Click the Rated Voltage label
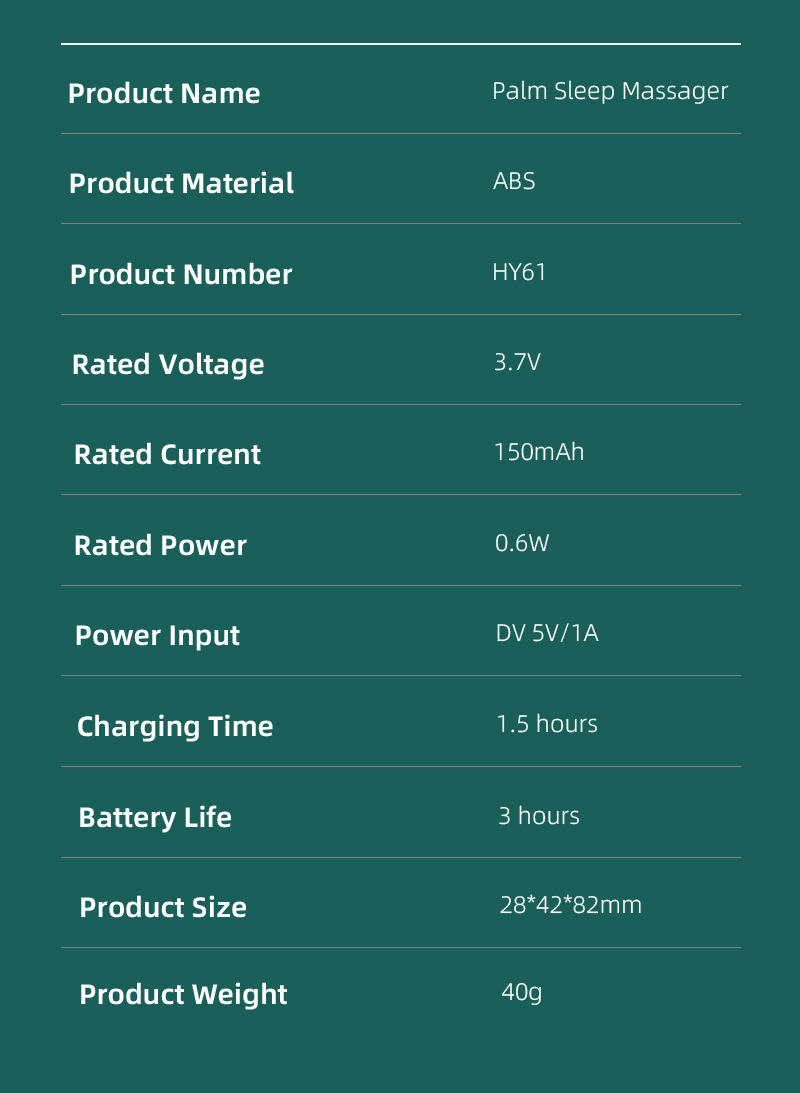Viewport: 800px width, 1093px height. [168, 364]
